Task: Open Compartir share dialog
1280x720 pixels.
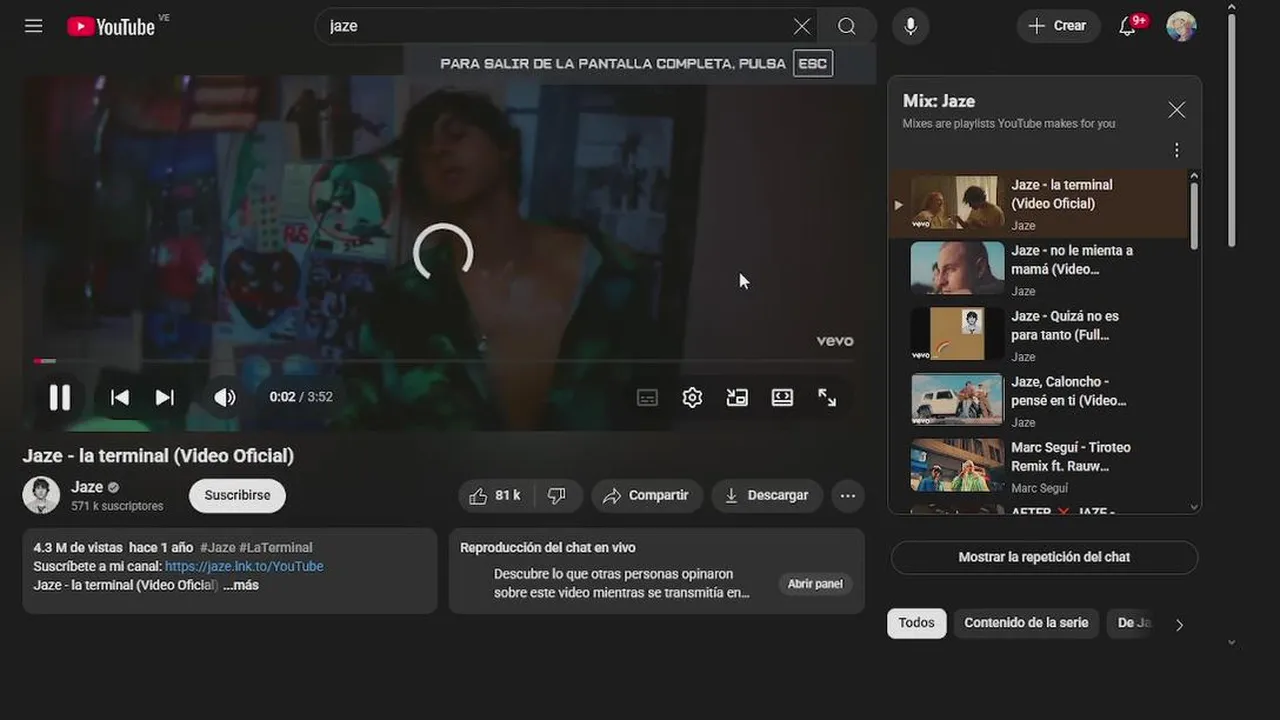Action: pos(647,495)
